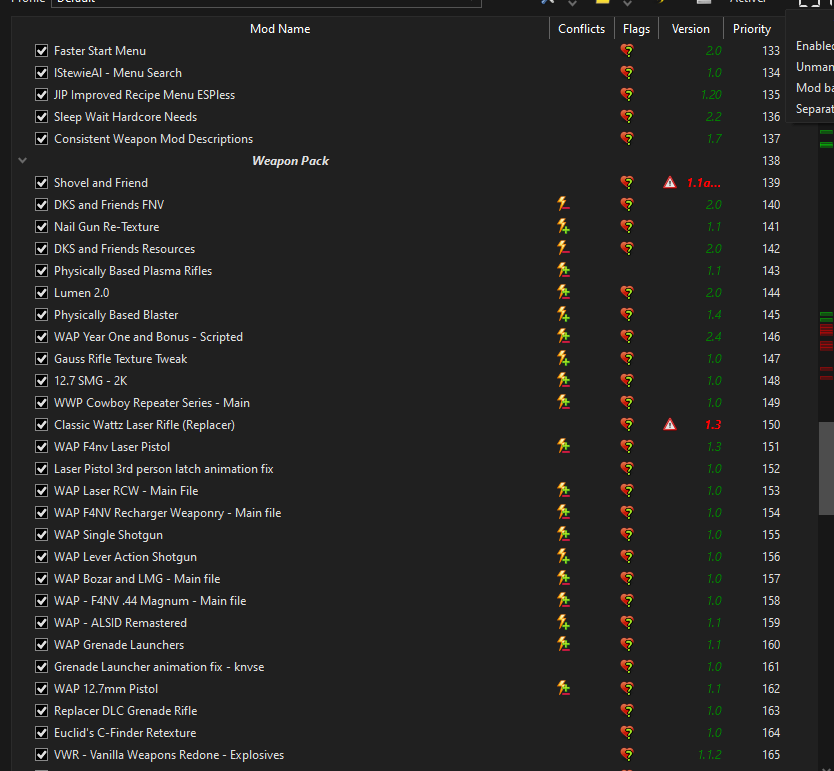Click version 1.20 of JIP Improved Recipe Menu
The width and height of the screenshot is (834, 771).
pyautogui.click(x=711, y=95)
